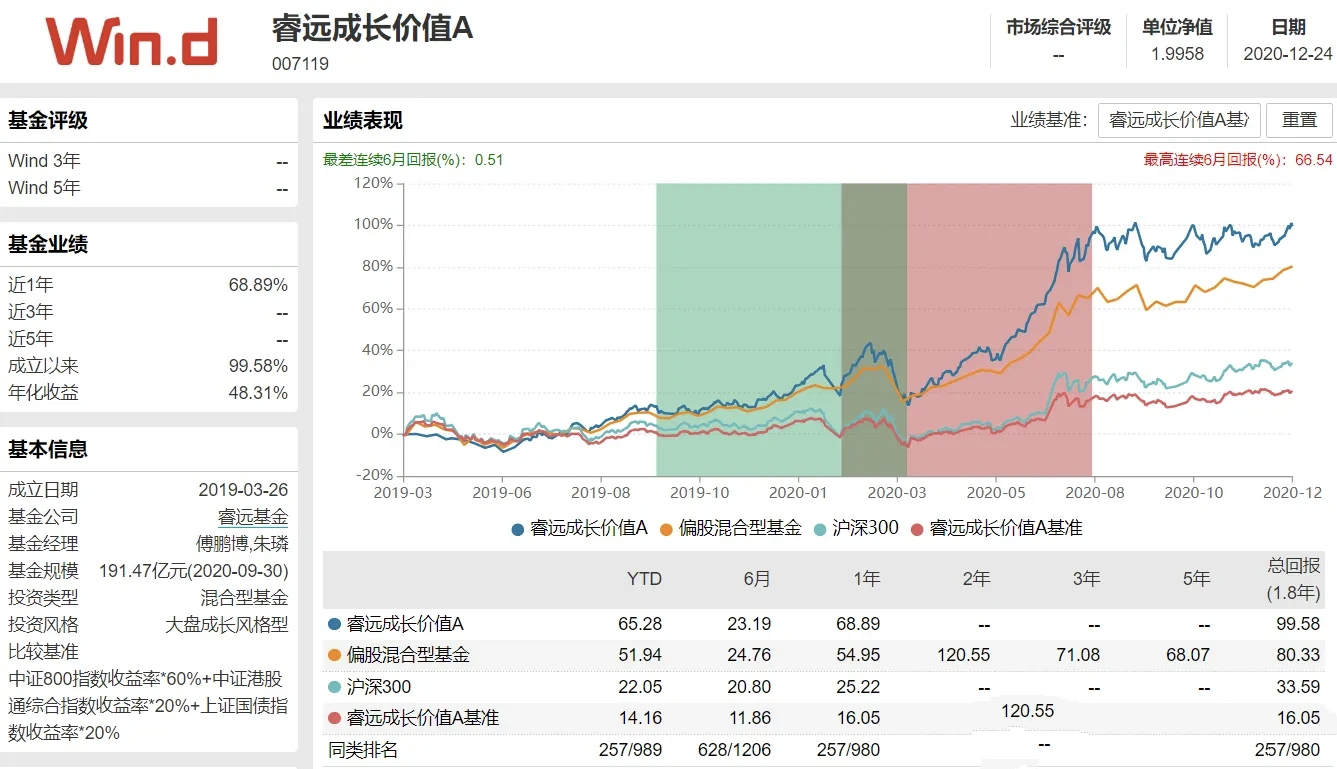The height and width of the screenshot is (769, 1337).
Task: Click the 1年 column header
Action: coord(866,579)
